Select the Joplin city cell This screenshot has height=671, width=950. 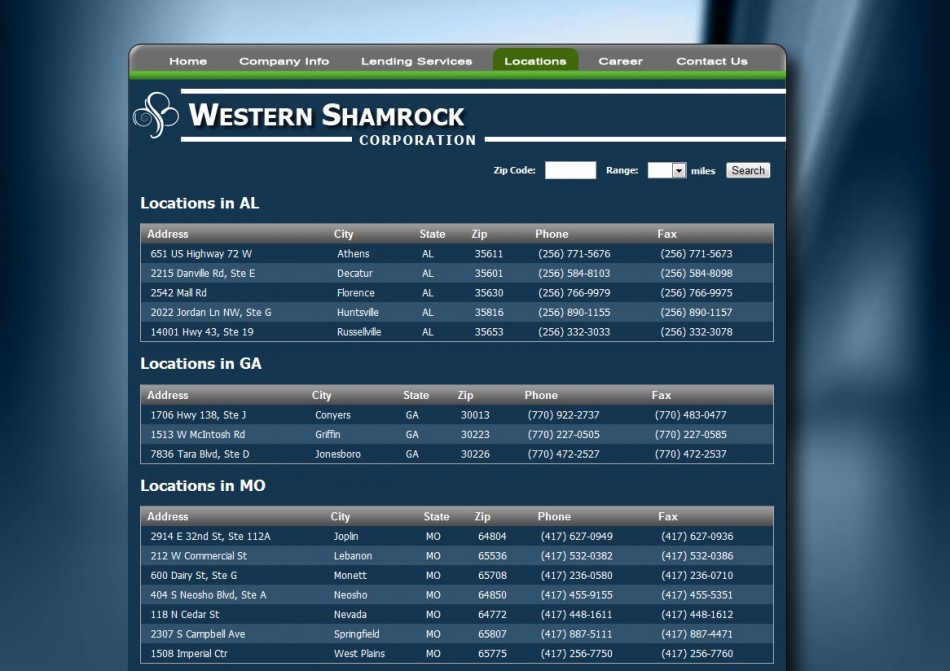(x=345, y=536)
